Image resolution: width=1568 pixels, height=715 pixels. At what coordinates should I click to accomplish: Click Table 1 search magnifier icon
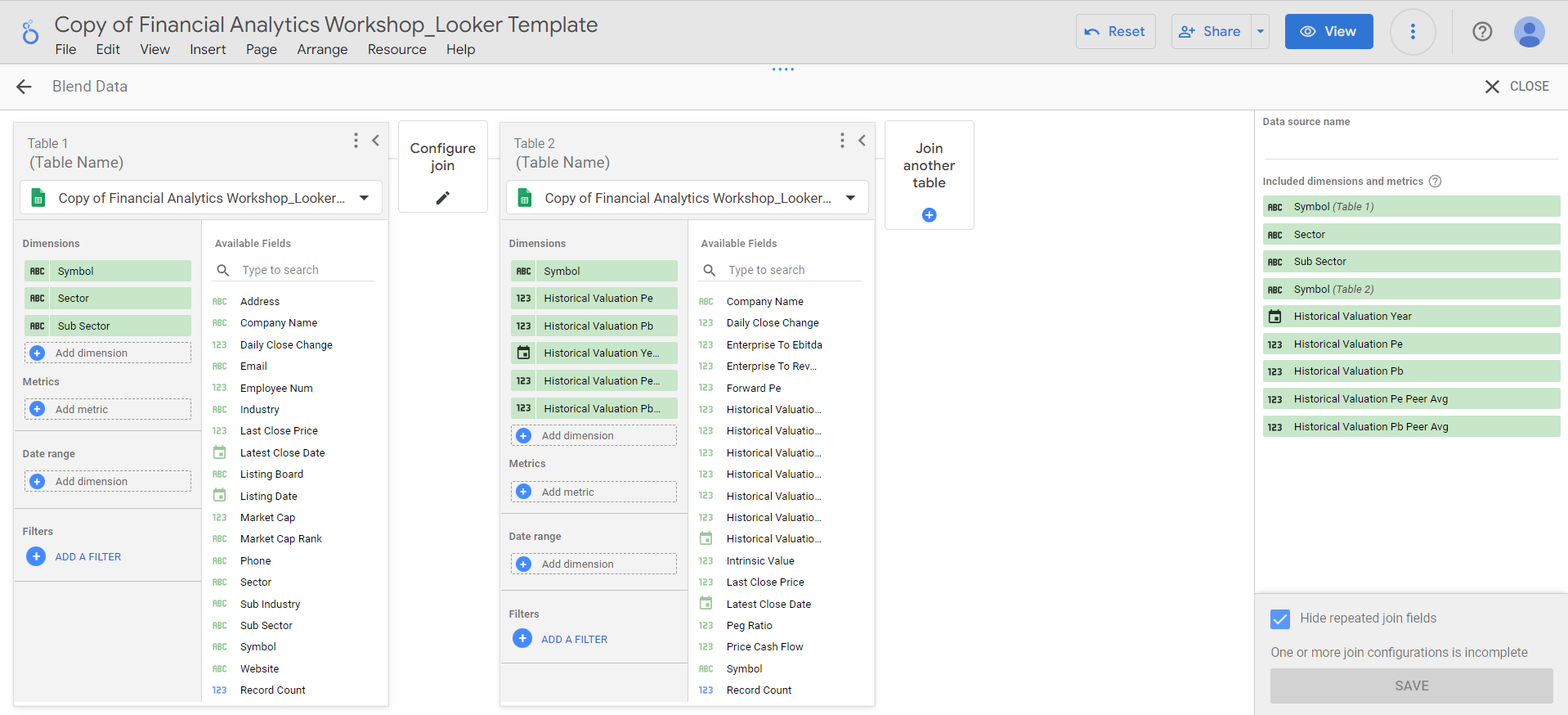222,270
